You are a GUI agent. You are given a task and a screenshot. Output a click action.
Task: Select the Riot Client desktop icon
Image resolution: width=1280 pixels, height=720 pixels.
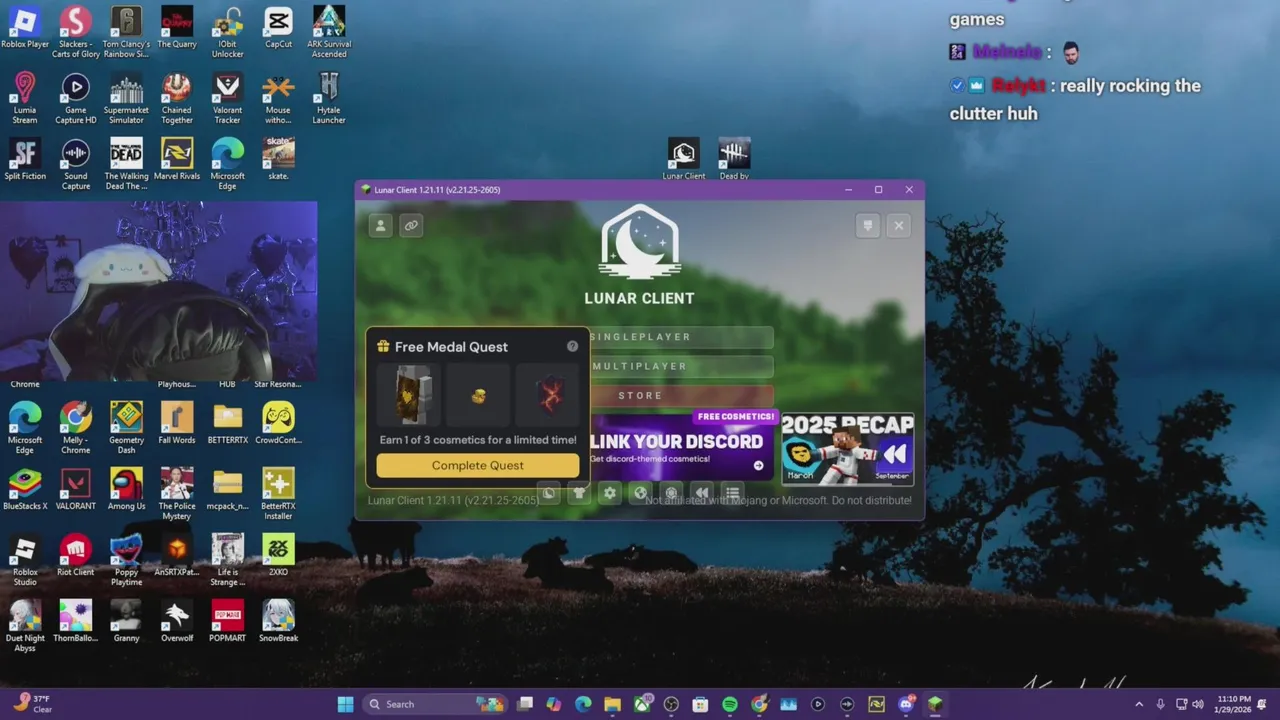tap(76, 555)
